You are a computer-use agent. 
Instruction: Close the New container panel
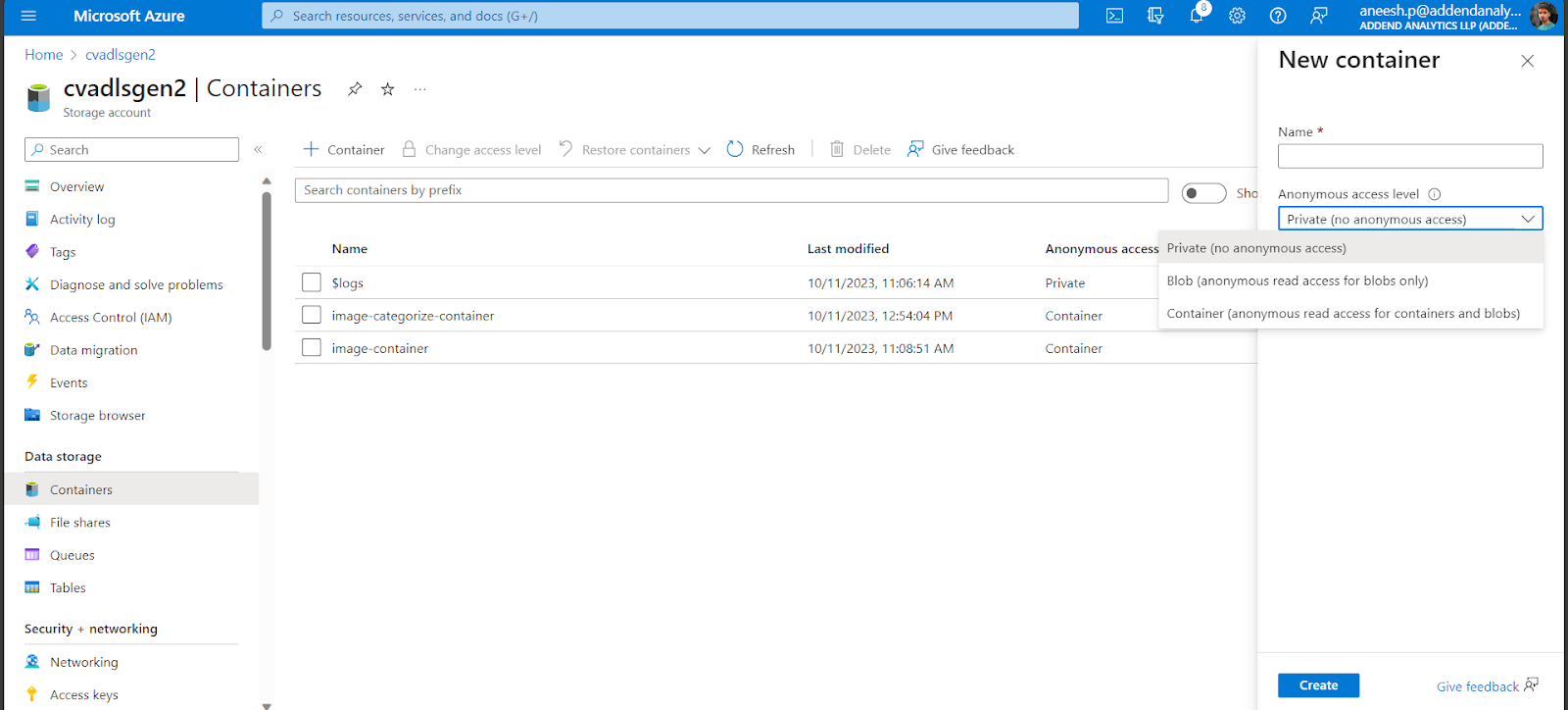coord(1527,61)
